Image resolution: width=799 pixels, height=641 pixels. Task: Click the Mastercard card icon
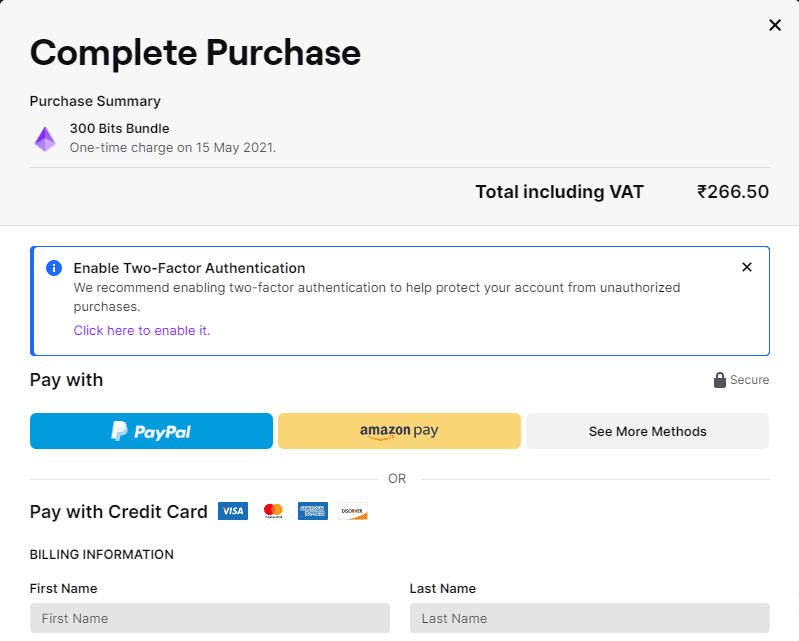[273, 511]
